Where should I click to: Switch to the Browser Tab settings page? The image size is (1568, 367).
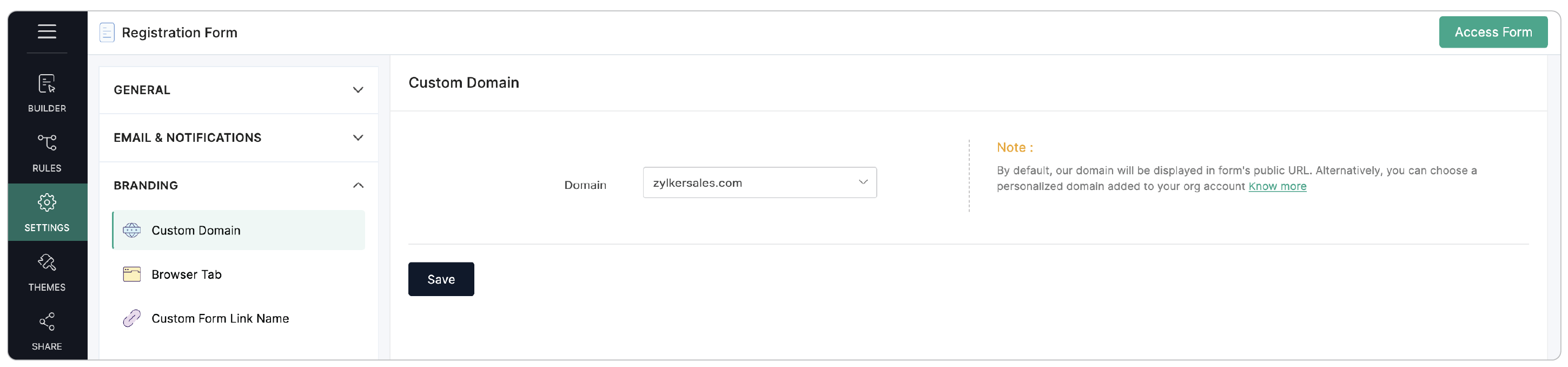[x=186, y=274]
